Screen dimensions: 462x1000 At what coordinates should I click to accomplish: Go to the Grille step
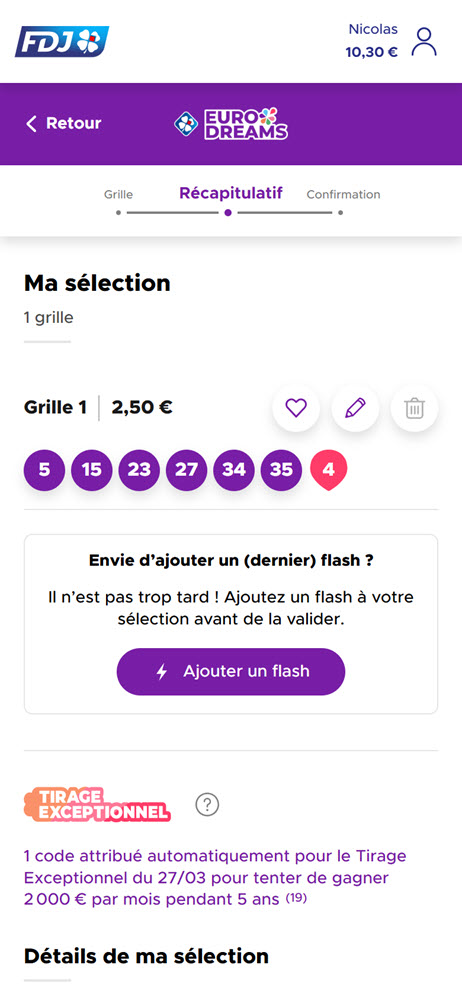coord(119,195)
